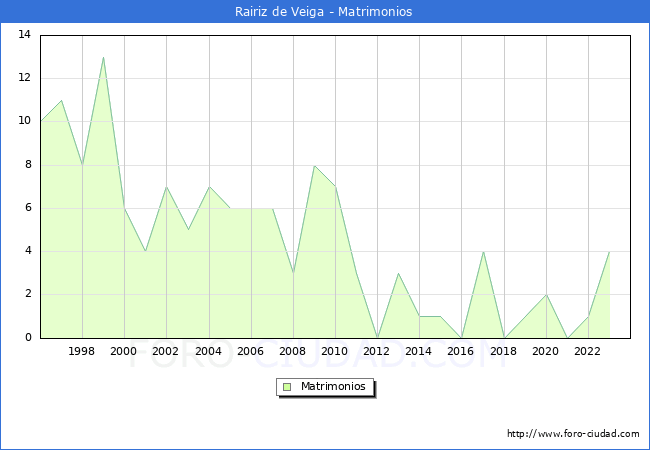650x450 pixels.
Task: Click the y-axis label 10
Action: 25,121
